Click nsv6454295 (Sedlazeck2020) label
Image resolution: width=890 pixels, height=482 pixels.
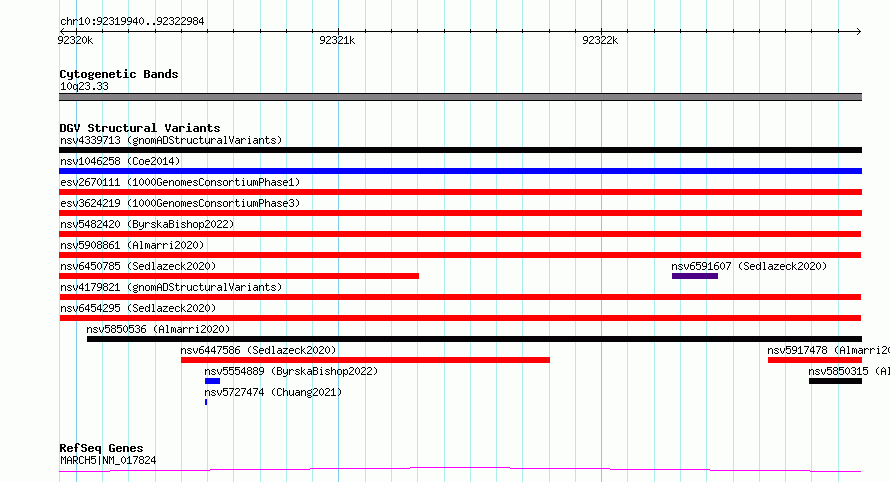[x=138, y=308]
